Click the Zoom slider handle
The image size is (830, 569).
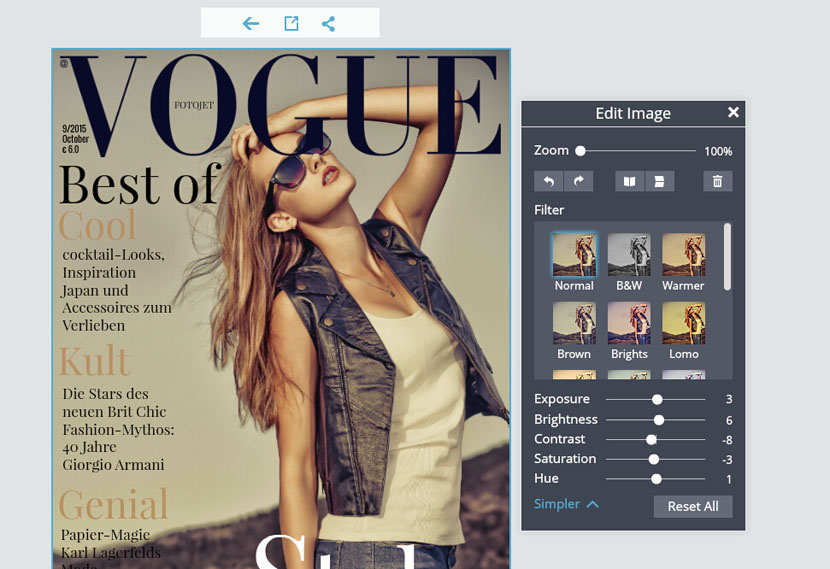[x=581, y=151]
